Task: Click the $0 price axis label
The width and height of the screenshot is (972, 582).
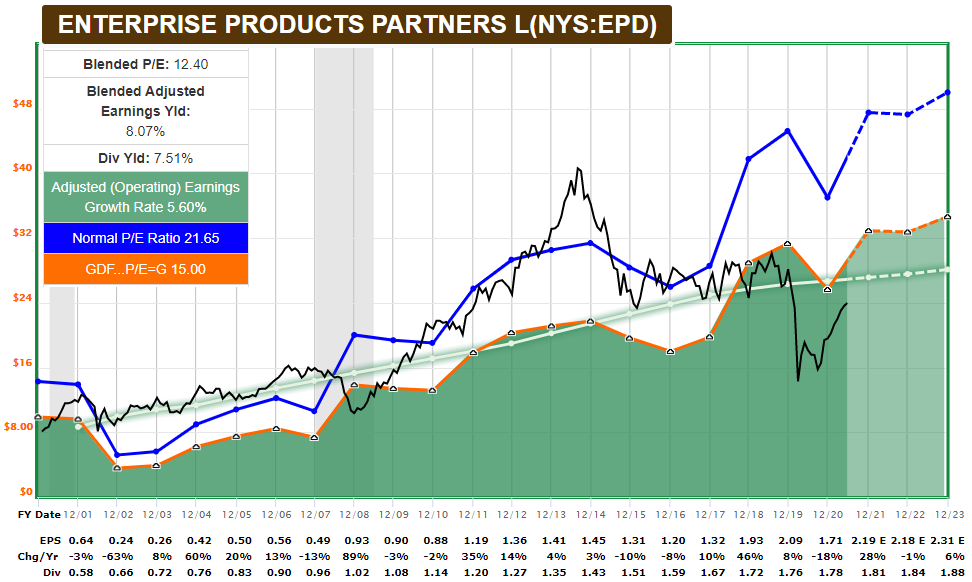Action: tap(26, 492)
